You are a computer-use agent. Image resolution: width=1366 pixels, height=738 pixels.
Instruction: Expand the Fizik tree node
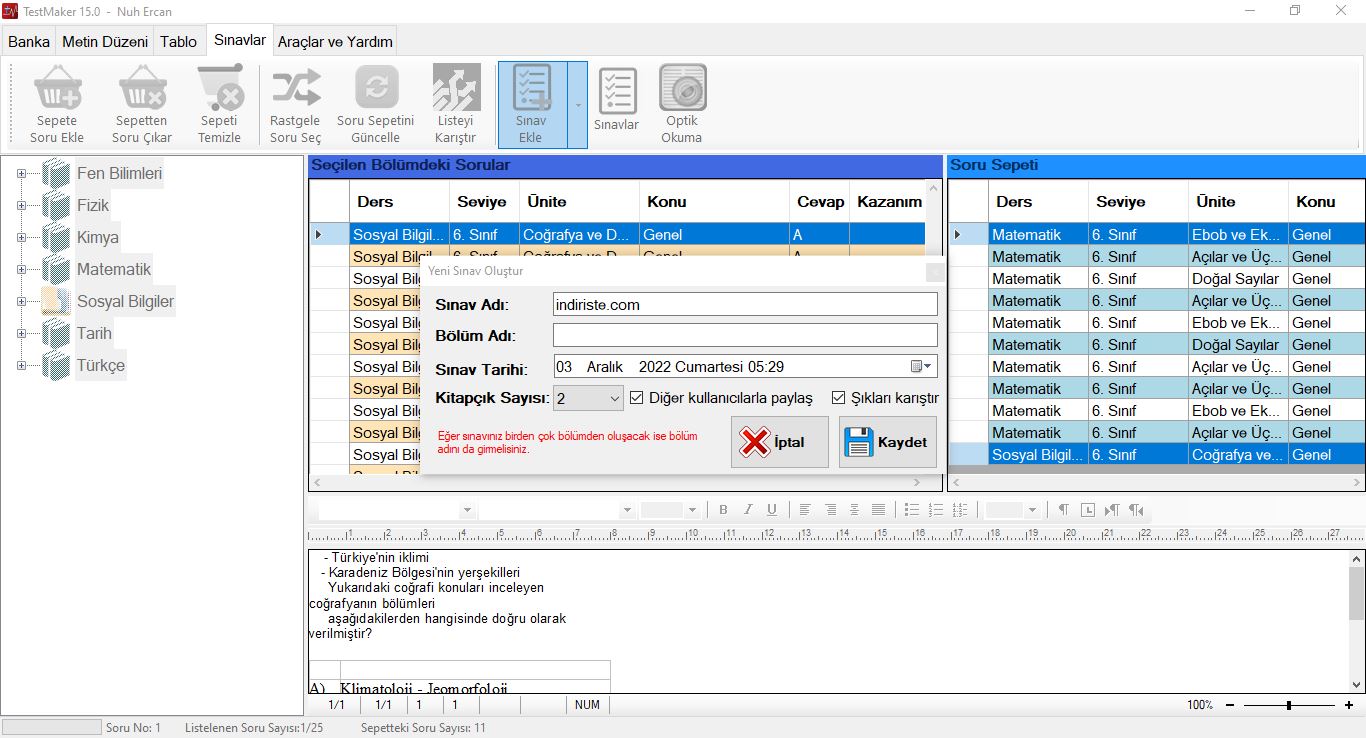pyautogui.click(x=21, y=205)
